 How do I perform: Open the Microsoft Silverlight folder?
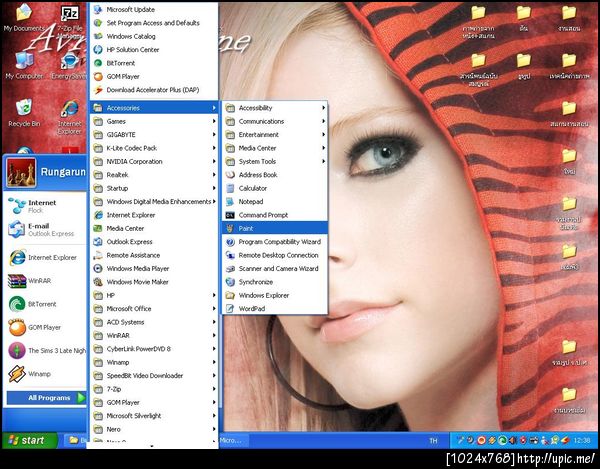pos(154,416)
